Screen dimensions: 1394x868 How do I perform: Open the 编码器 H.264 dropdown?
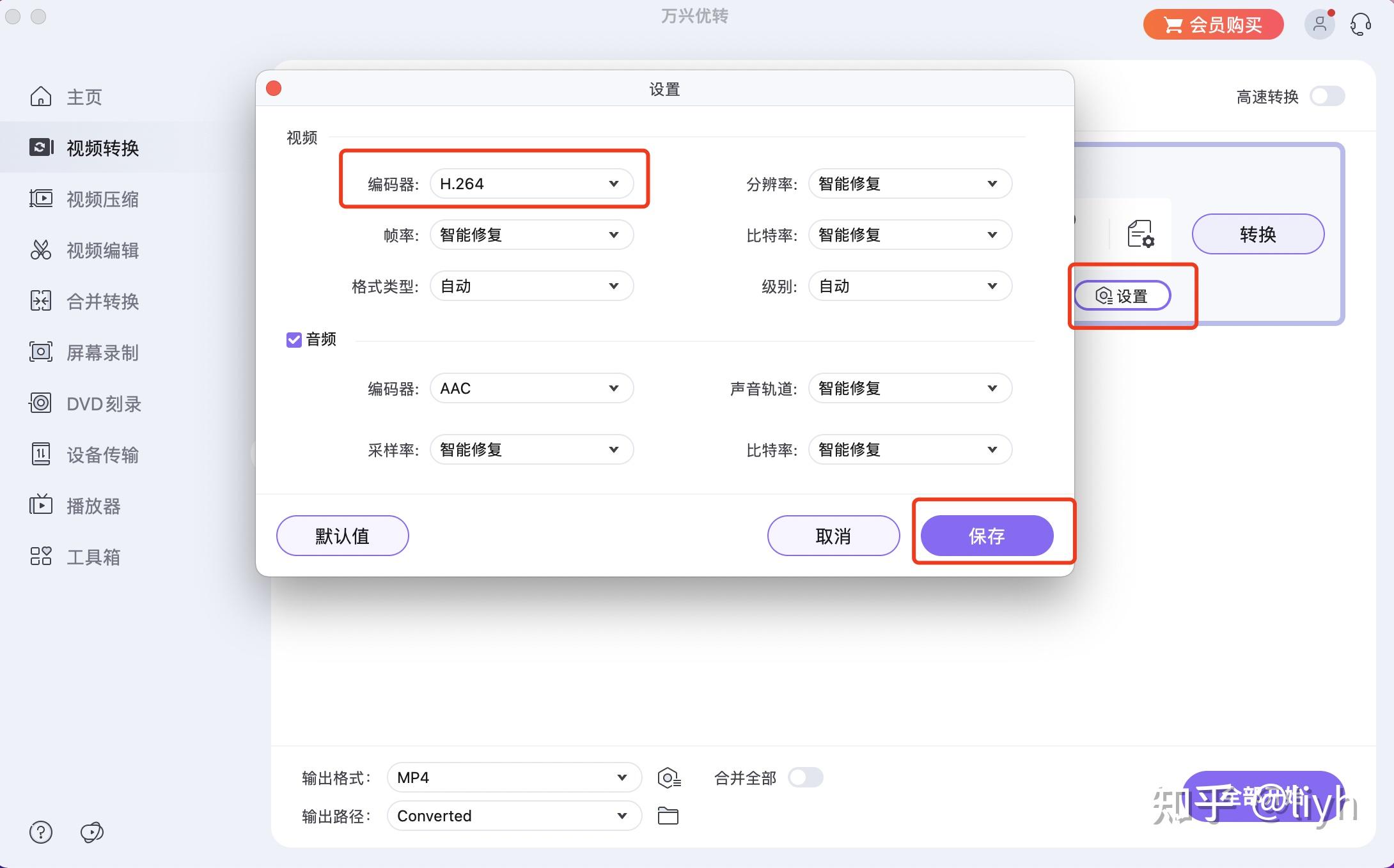(x=531, y=183)
